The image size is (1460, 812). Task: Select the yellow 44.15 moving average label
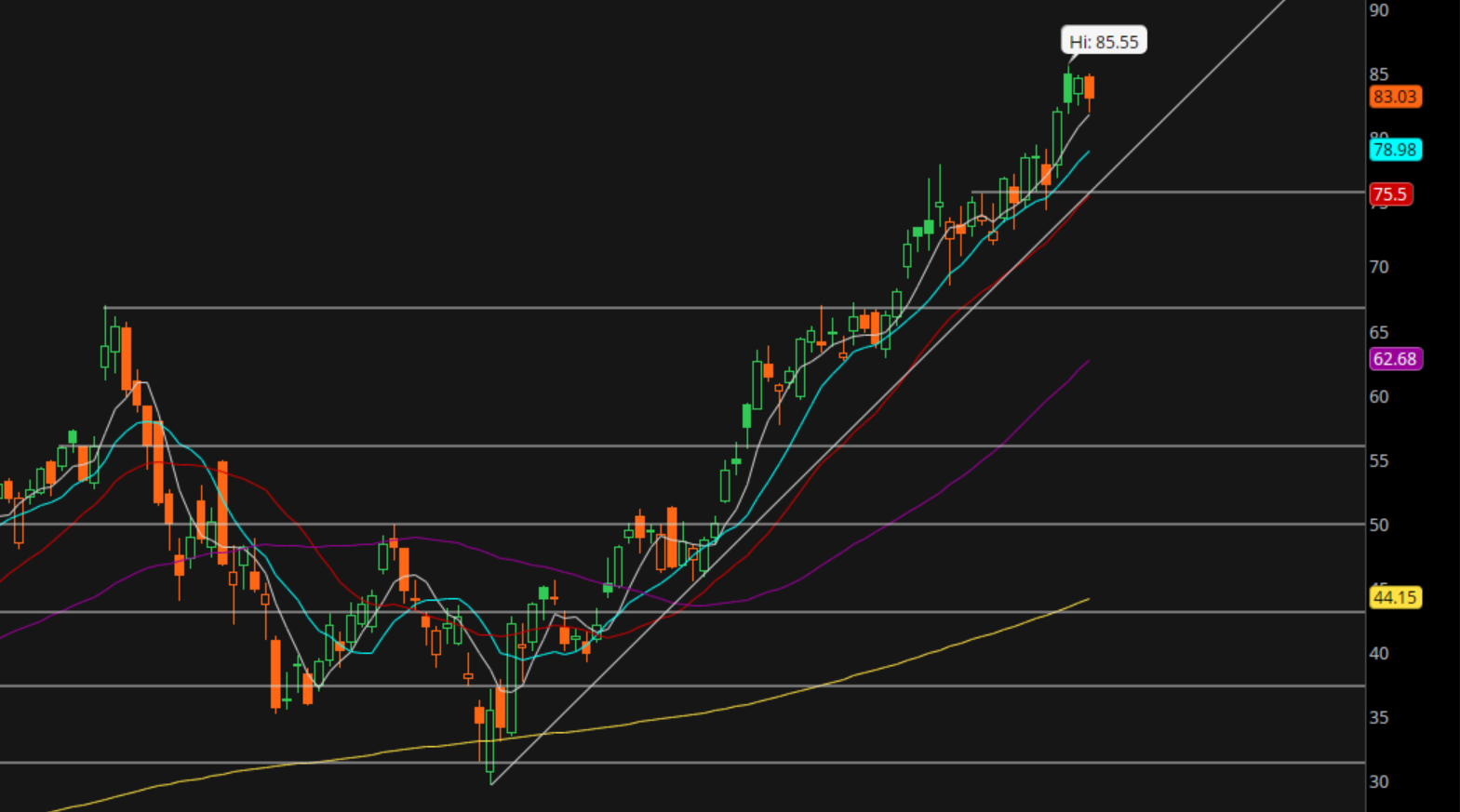1395,597
